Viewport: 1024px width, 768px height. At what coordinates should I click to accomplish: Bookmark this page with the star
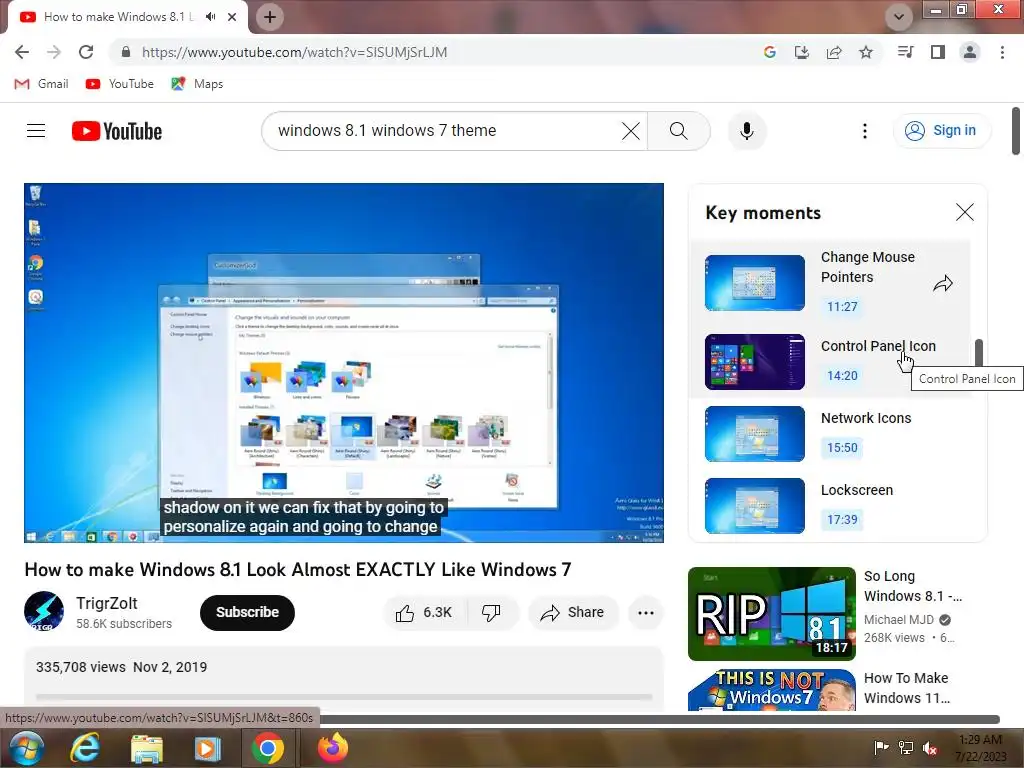pyautogui.click(x=866, y=52)
